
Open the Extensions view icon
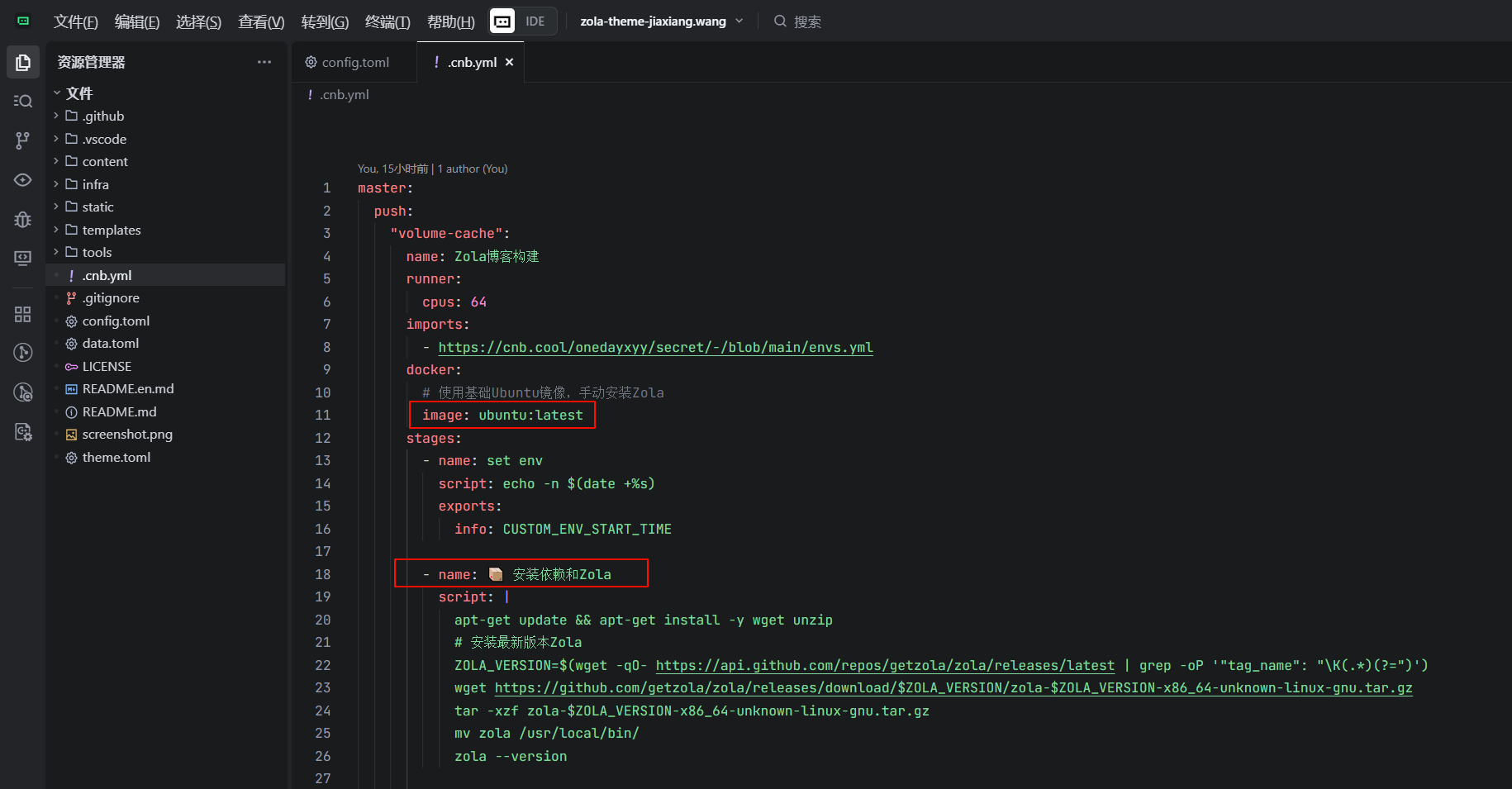click(x=23, y=314)
